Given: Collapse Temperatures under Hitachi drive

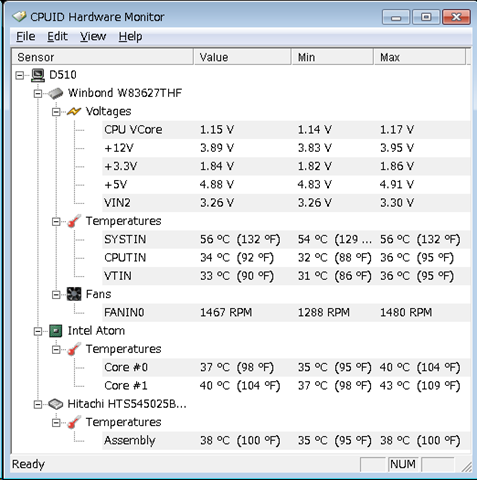Looking at the screenshot, I should click(x=56, y=423).
